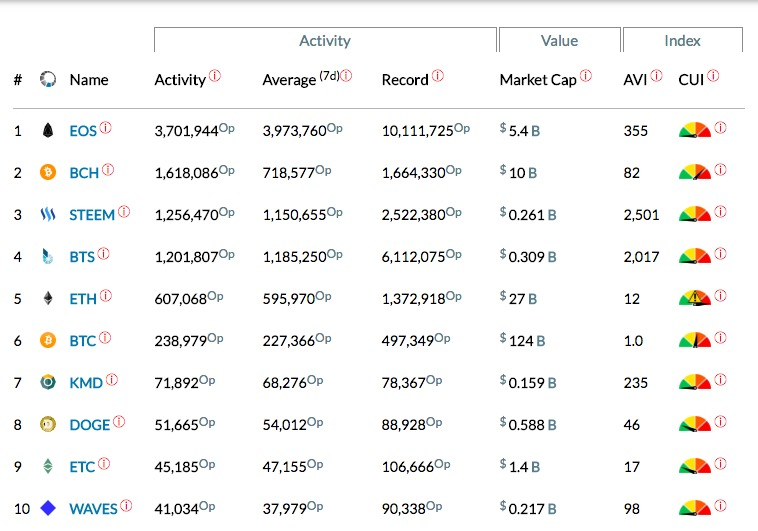This screenshot has width=758, height=531.
Task: Open info icon next to Market Cap header
Action: coord(585,76)
